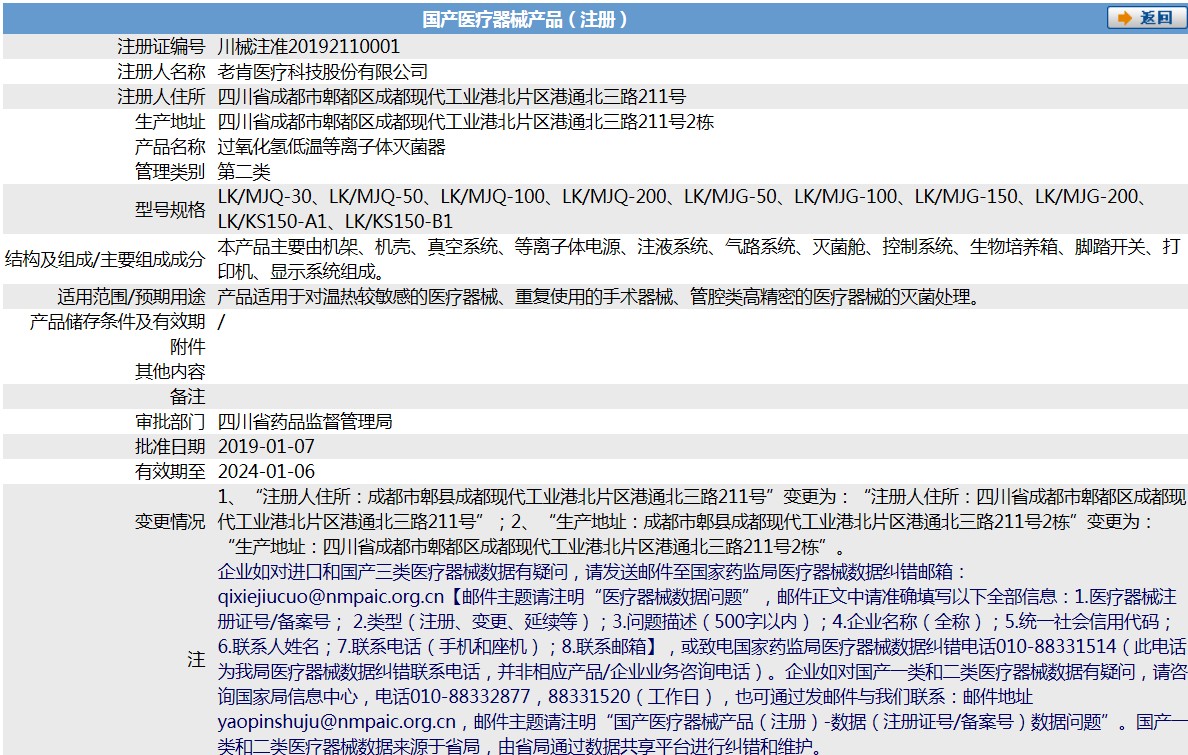This screenshot has height=755, width=1188.
Task: Click the 注 note label
Action: (196, 659)
